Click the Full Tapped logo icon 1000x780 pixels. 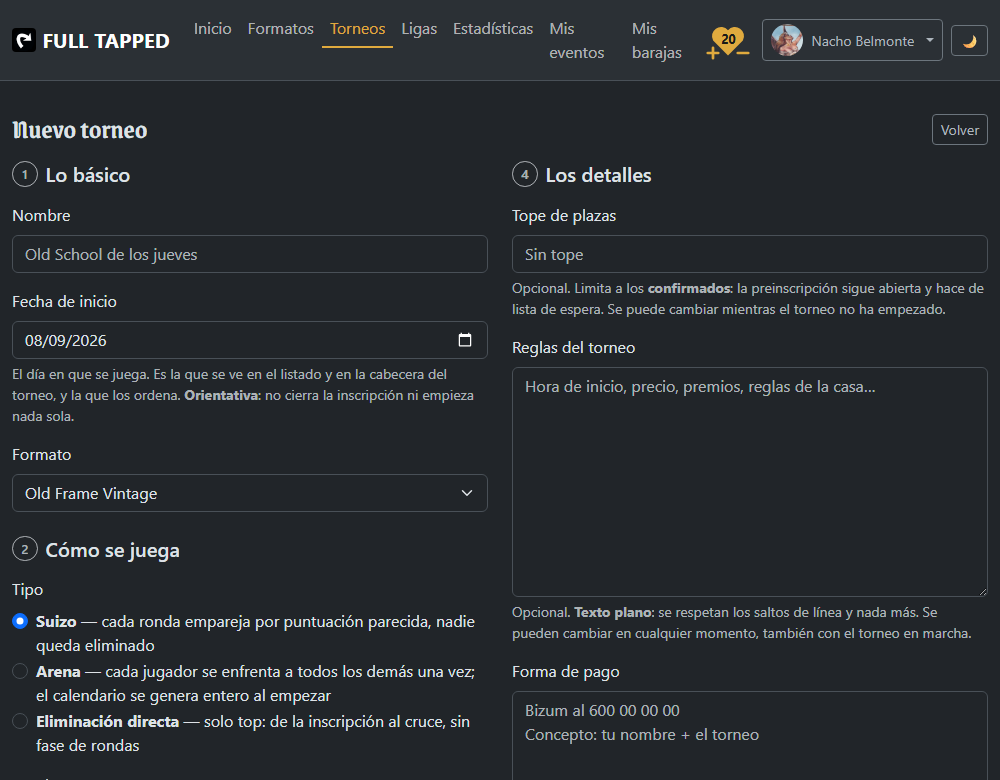24,40
